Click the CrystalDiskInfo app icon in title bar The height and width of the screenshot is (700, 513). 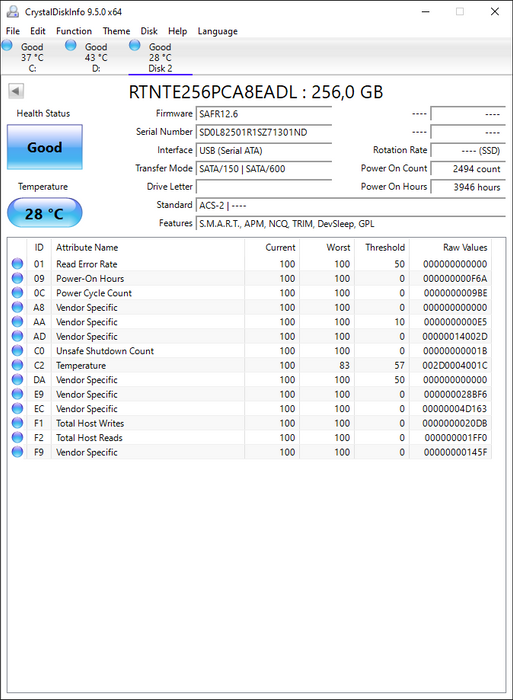pos(13,11)
